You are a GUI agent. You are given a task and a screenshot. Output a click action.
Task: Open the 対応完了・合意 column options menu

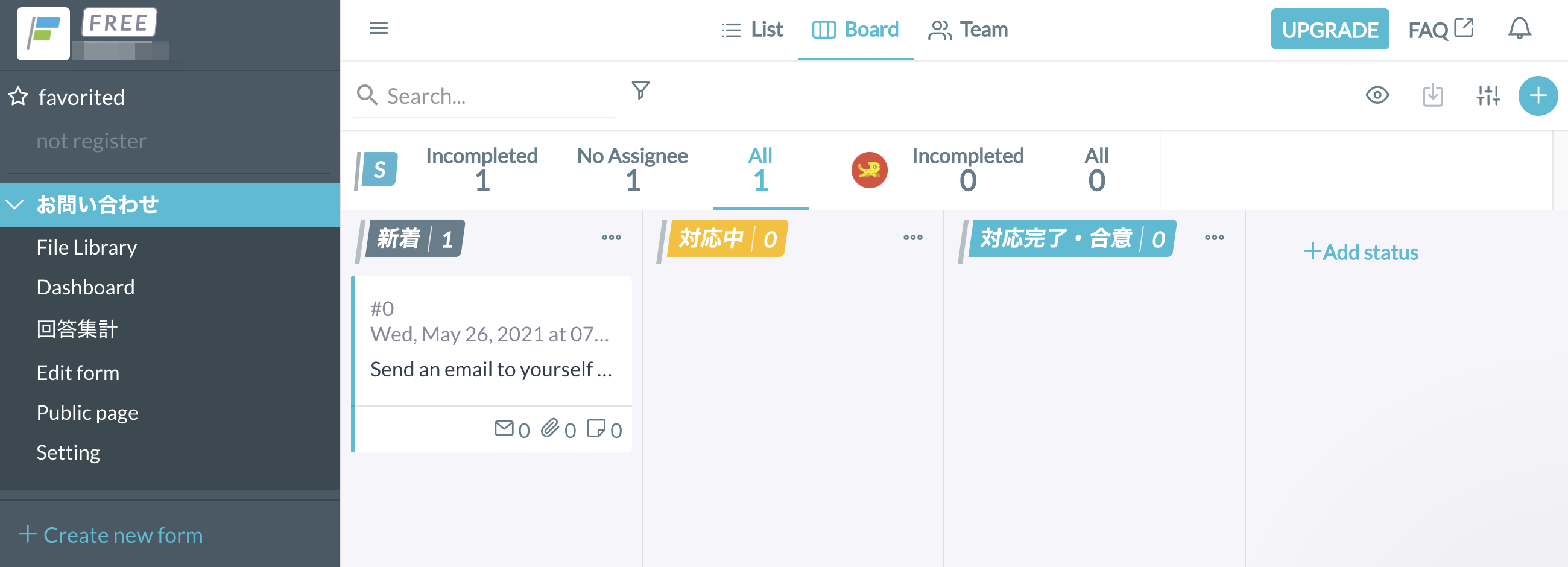(x=1214, y=238)
